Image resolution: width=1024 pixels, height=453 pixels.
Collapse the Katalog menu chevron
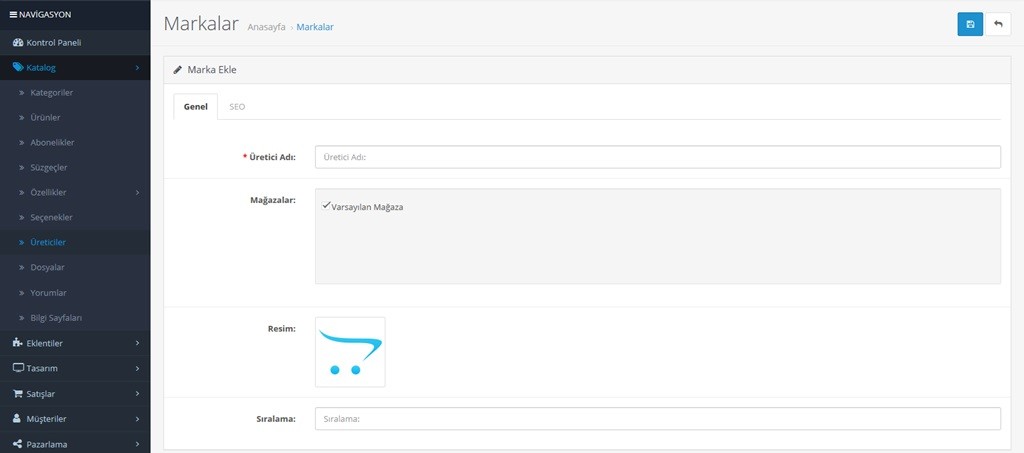click(x=137, y=68)
